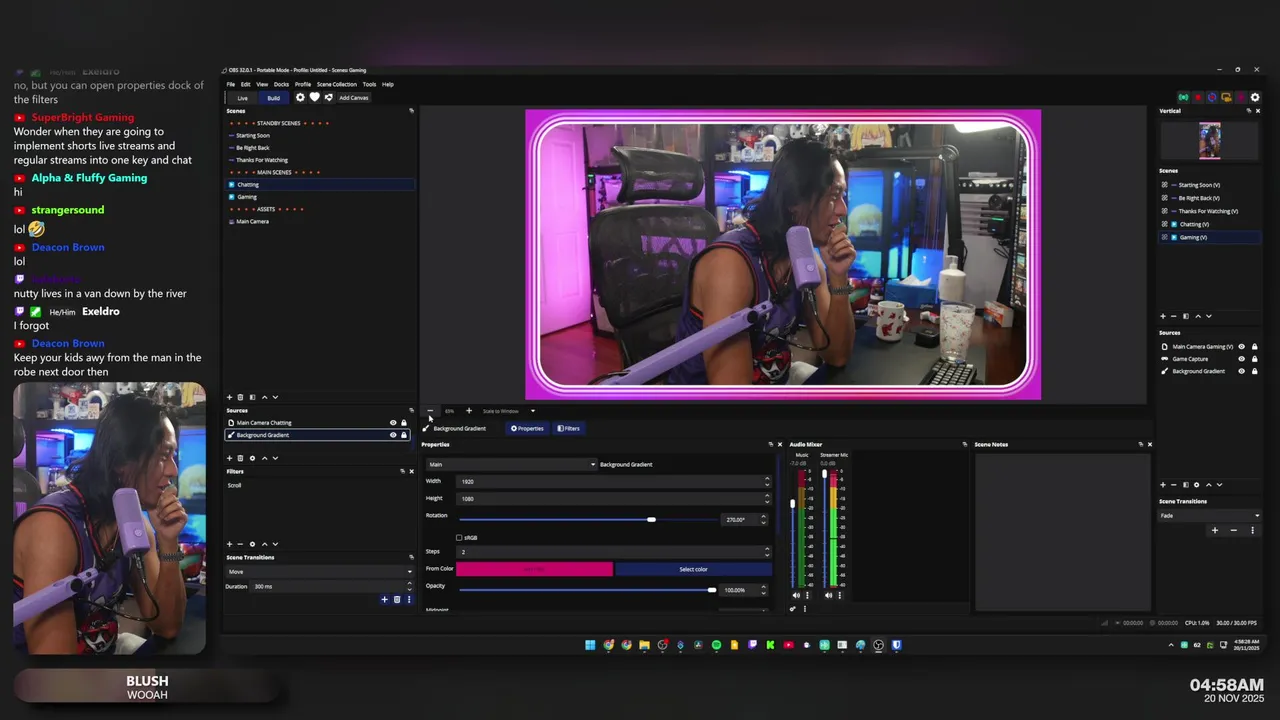Image resolution: width=1280 pixels, height=720 pixels.
Task: Adjust Rotation degrees stepper
Action: (x=763, y=520)
